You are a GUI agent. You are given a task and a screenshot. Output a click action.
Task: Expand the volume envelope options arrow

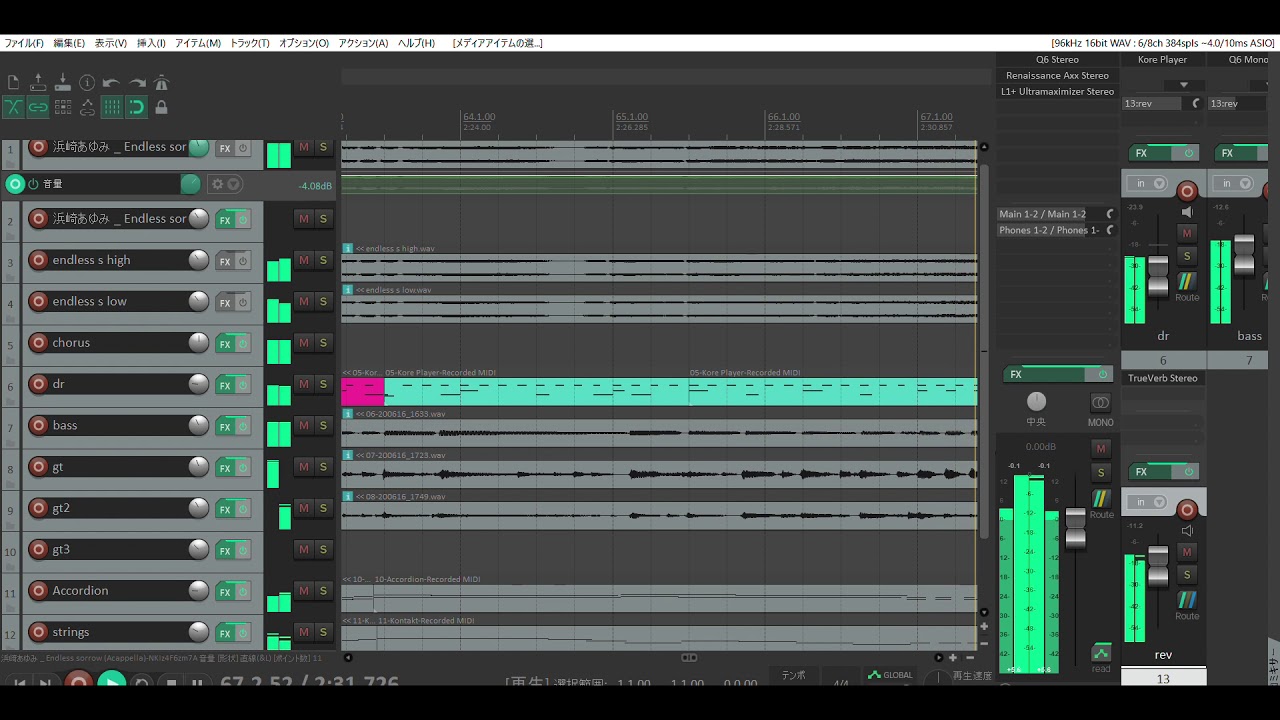coord(233,184)
